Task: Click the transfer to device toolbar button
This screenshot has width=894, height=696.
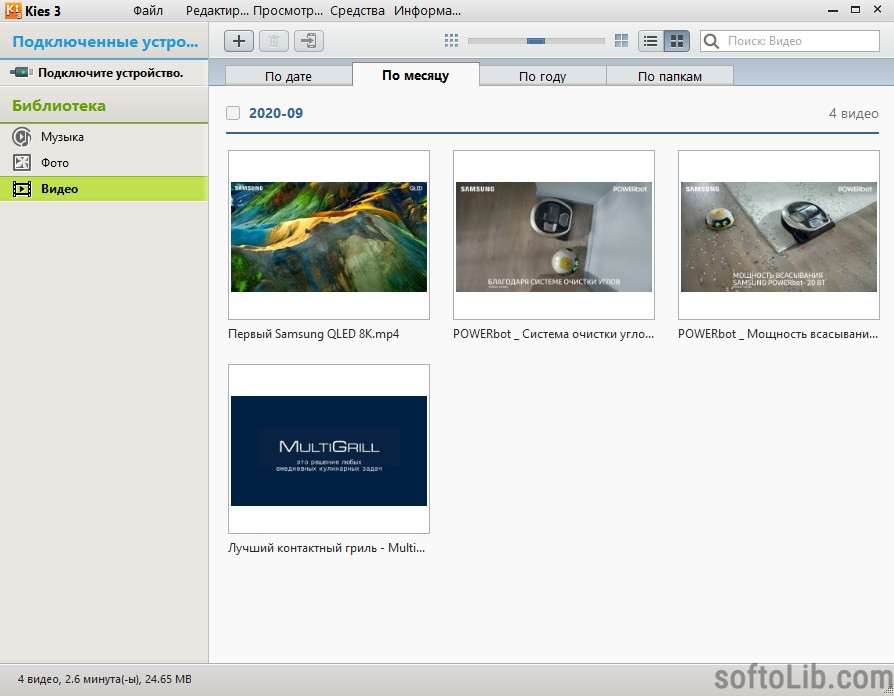Action: (309, 41)
